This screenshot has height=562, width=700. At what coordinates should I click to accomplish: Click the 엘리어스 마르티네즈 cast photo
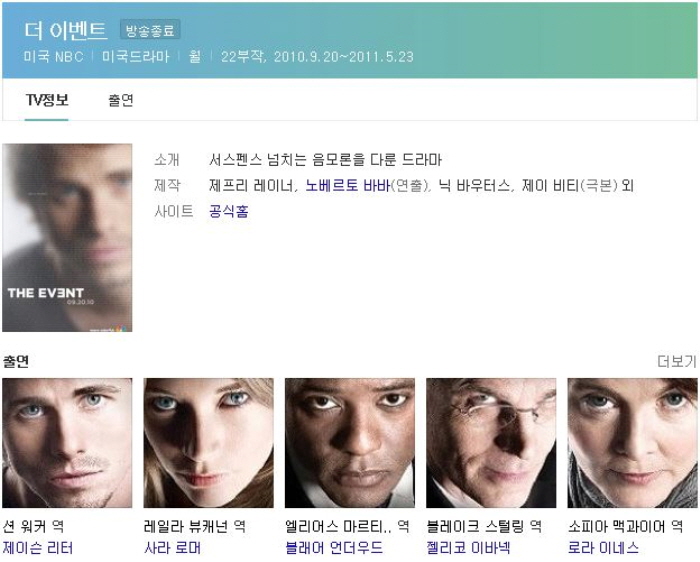pos(350,443)
